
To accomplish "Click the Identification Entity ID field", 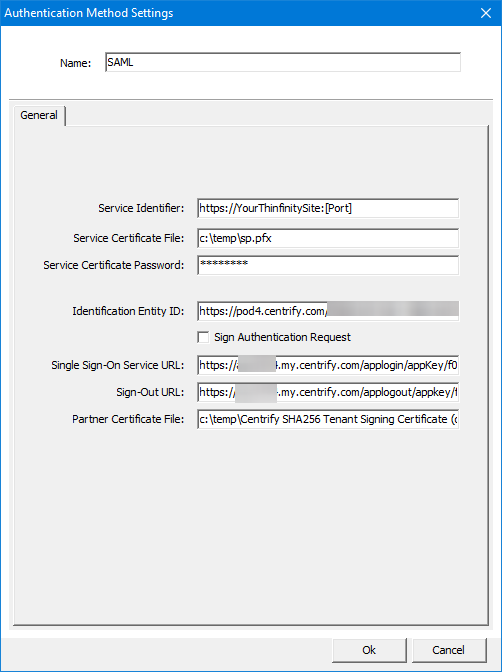I will [328, 311].
